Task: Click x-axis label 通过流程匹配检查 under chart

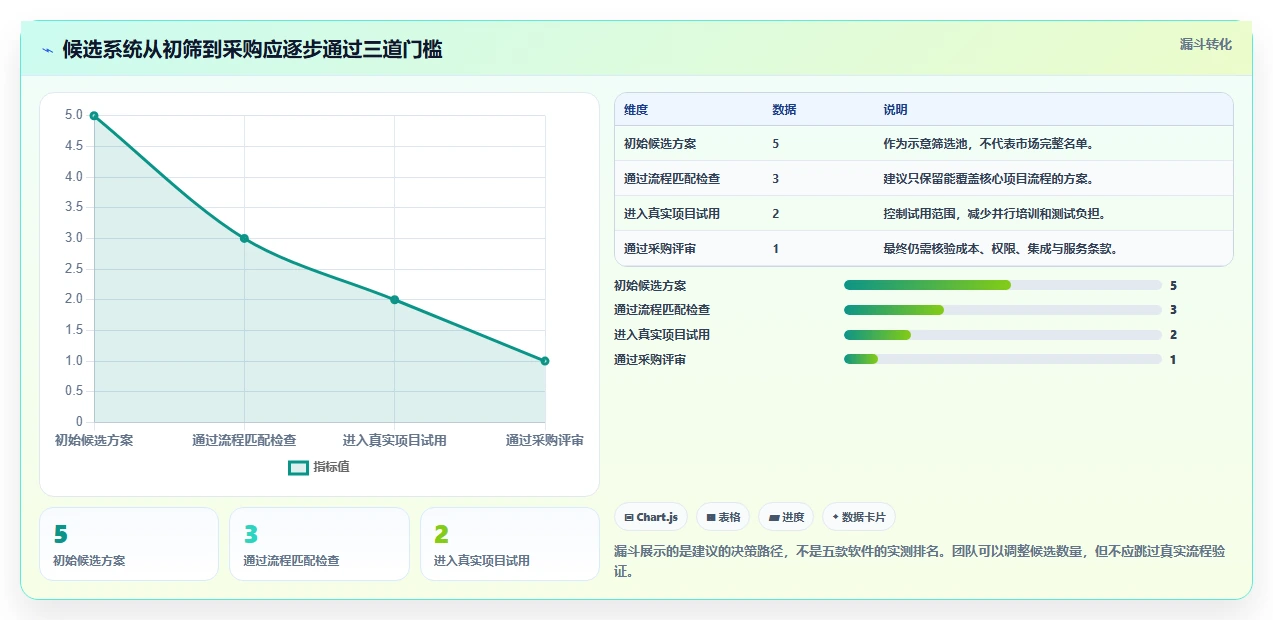Action: (244, 440)
